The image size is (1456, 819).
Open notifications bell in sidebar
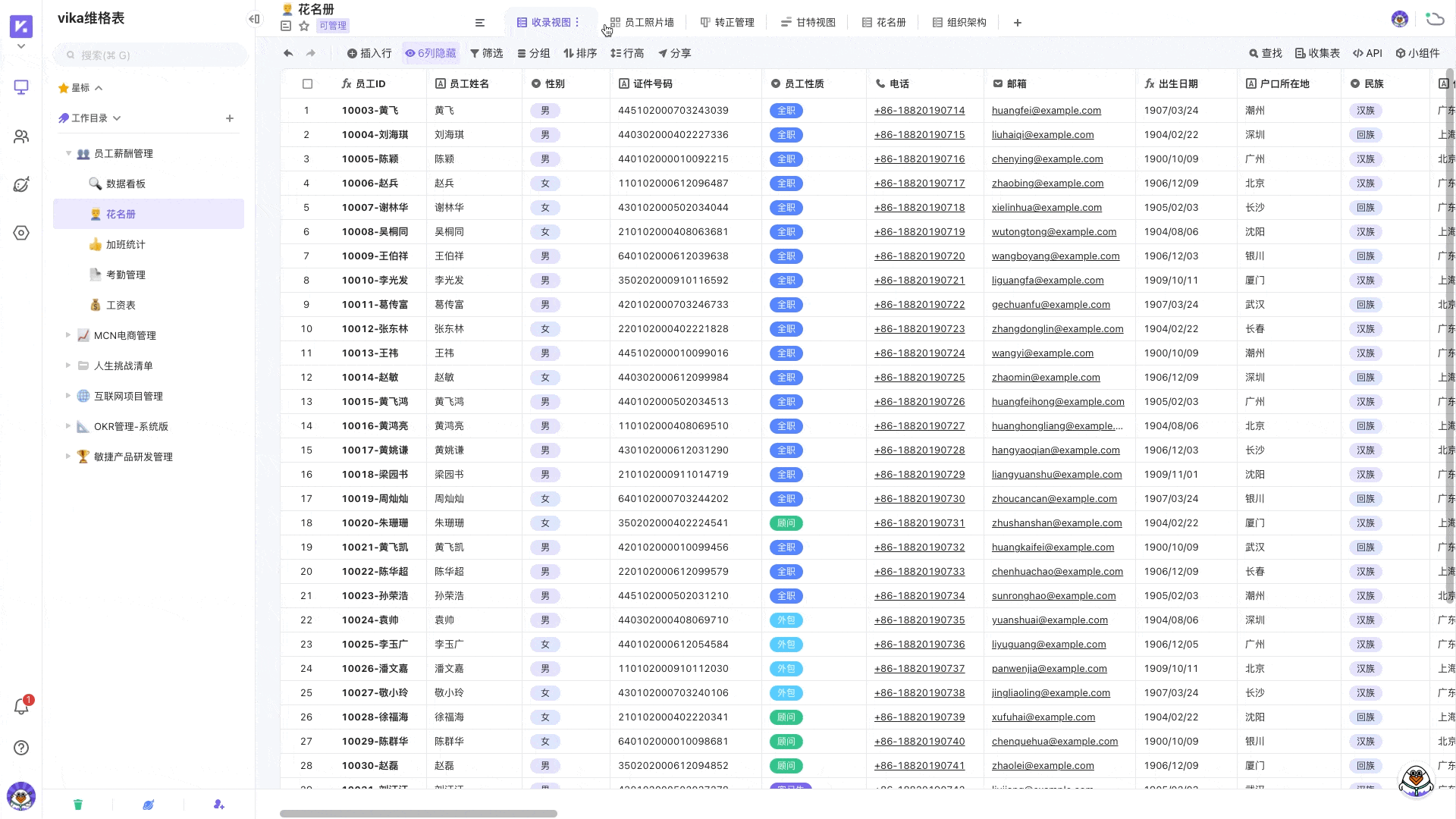[x=21, y=707]
